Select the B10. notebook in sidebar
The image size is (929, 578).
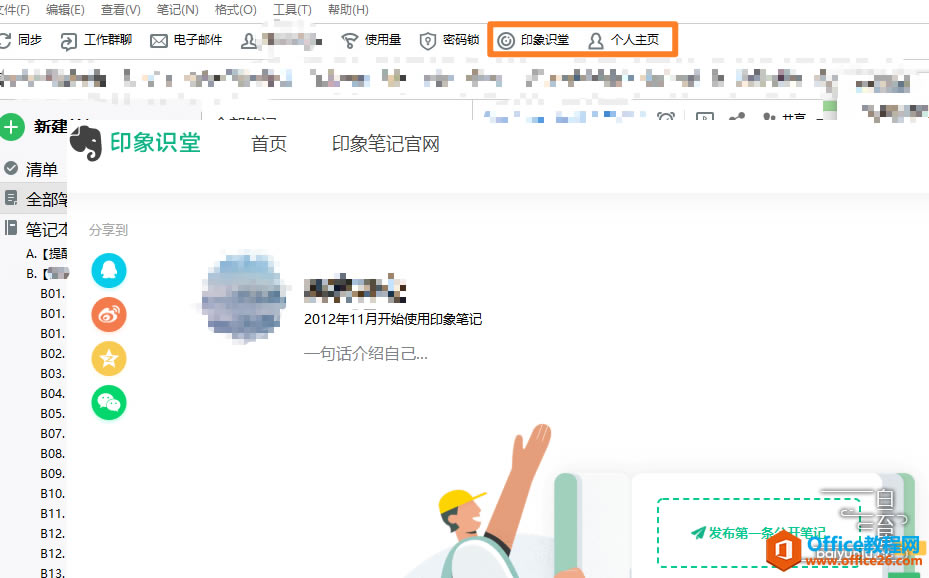[53, 494]
